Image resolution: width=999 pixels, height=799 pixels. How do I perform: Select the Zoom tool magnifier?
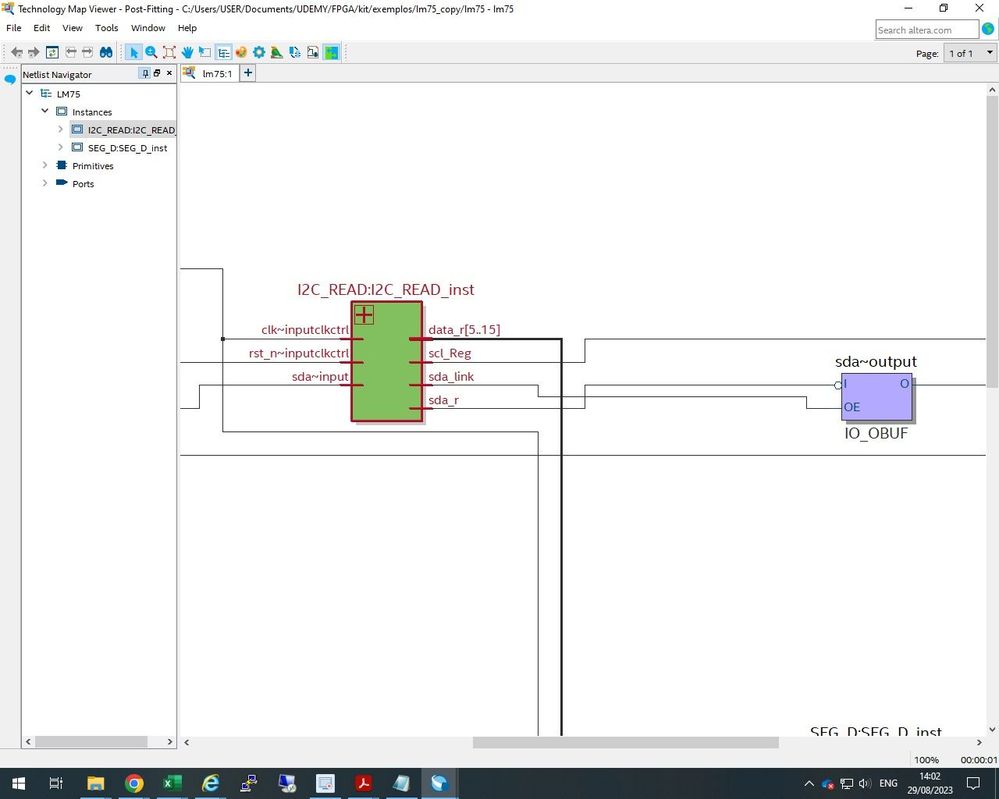click(x=151, y=52)
